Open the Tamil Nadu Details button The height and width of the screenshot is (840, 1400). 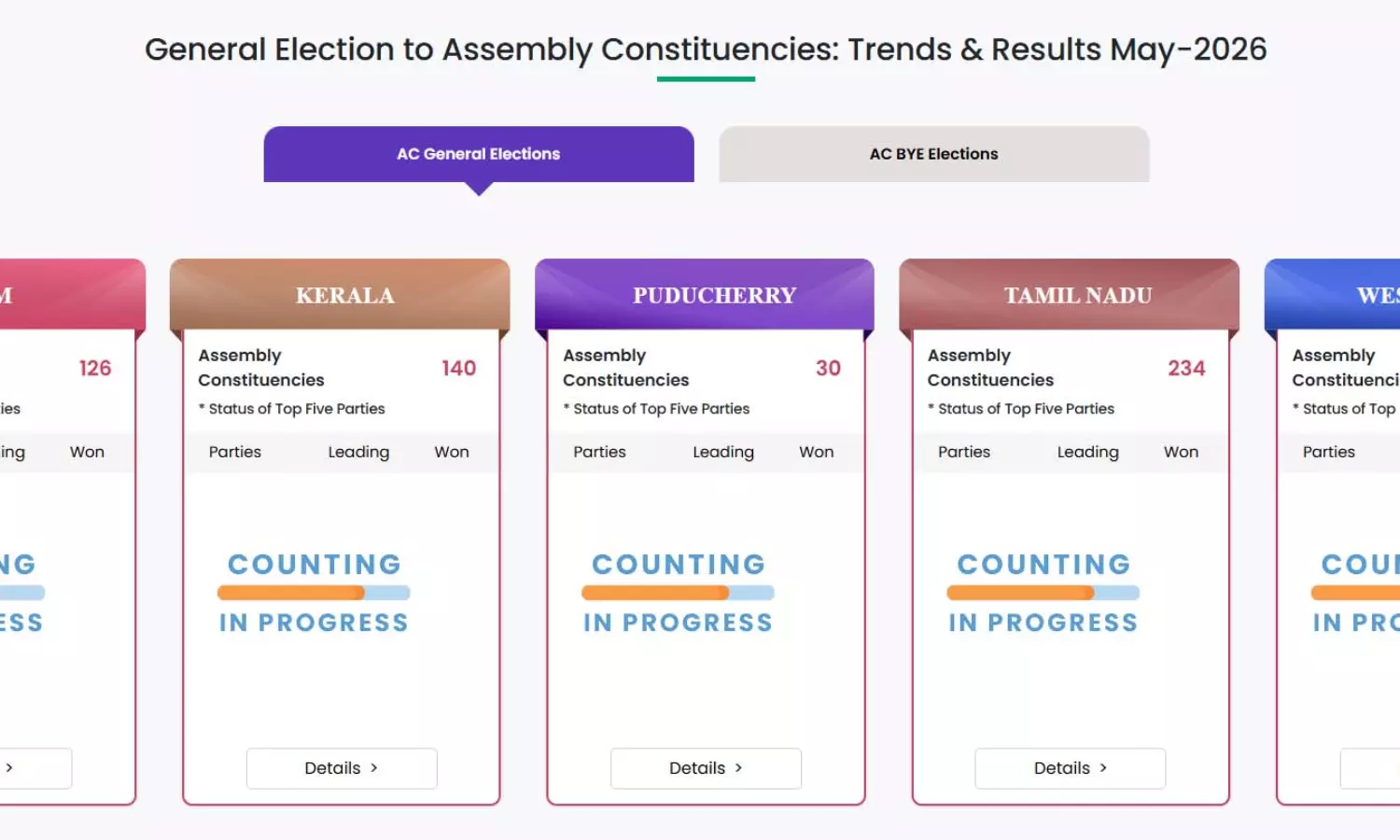[1071, 768]
